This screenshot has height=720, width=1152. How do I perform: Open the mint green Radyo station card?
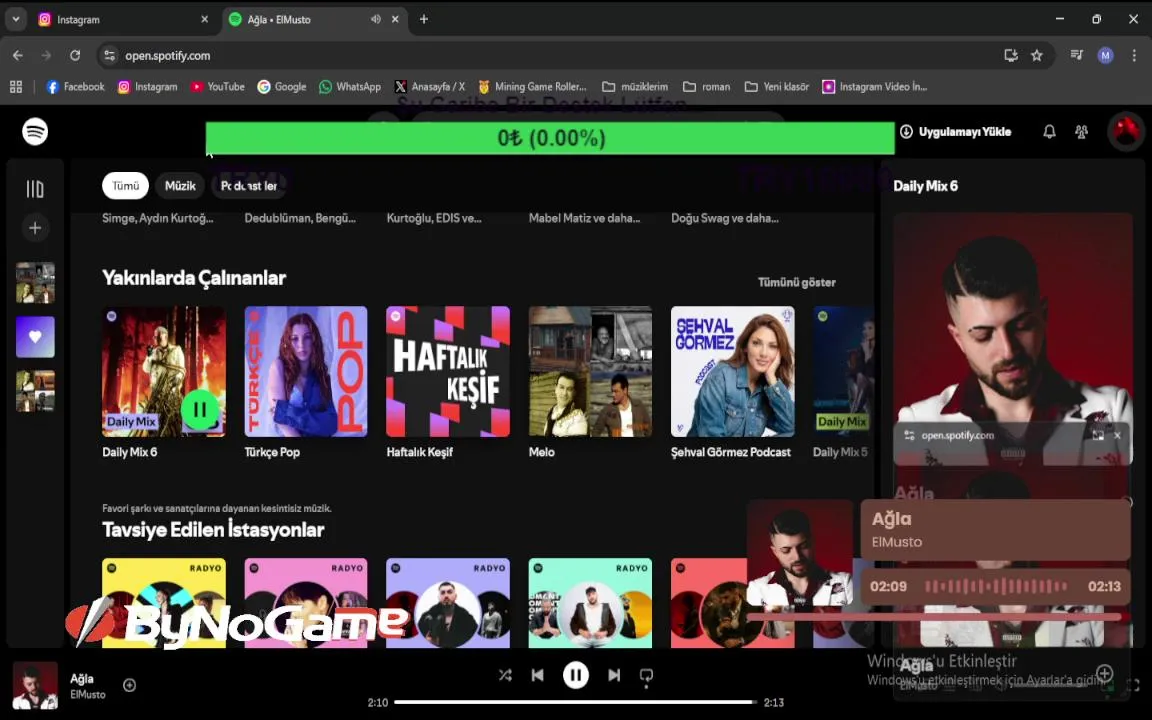[x=590, y=602]
